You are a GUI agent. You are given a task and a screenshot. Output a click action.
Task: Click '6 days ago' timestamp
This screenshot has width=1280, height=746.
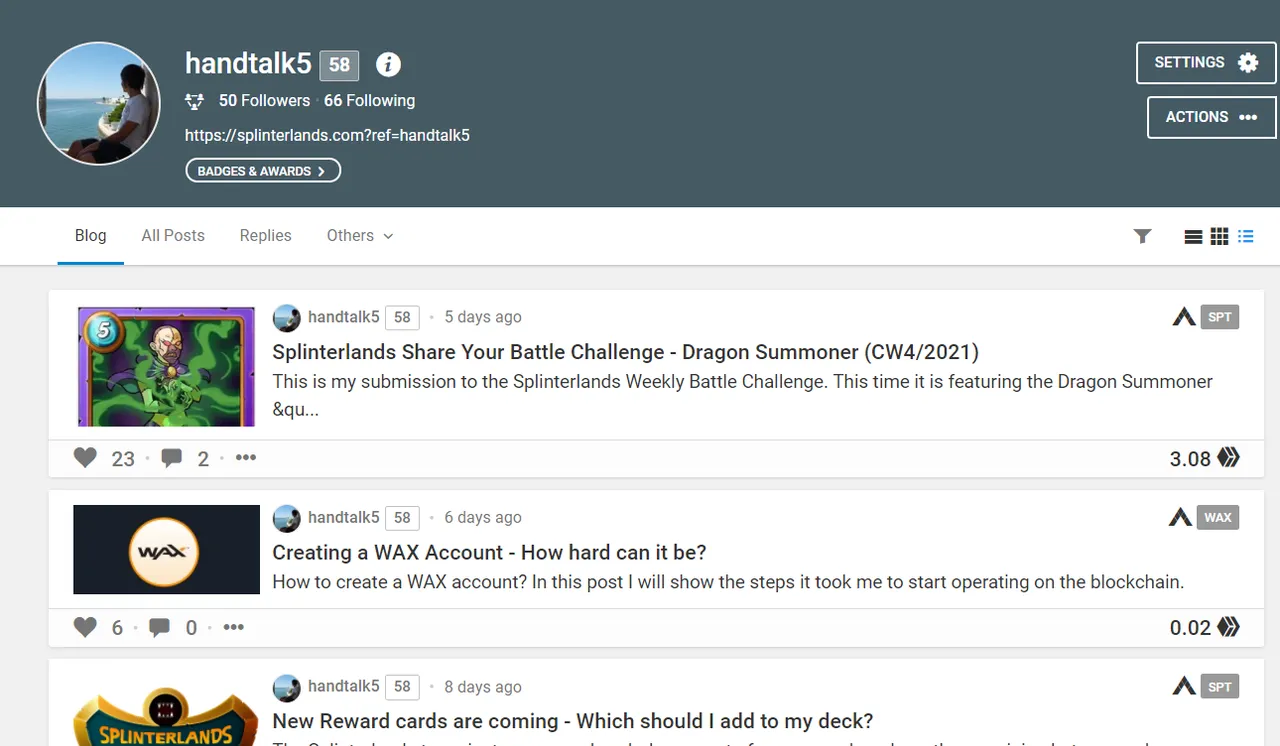[483, 517]
